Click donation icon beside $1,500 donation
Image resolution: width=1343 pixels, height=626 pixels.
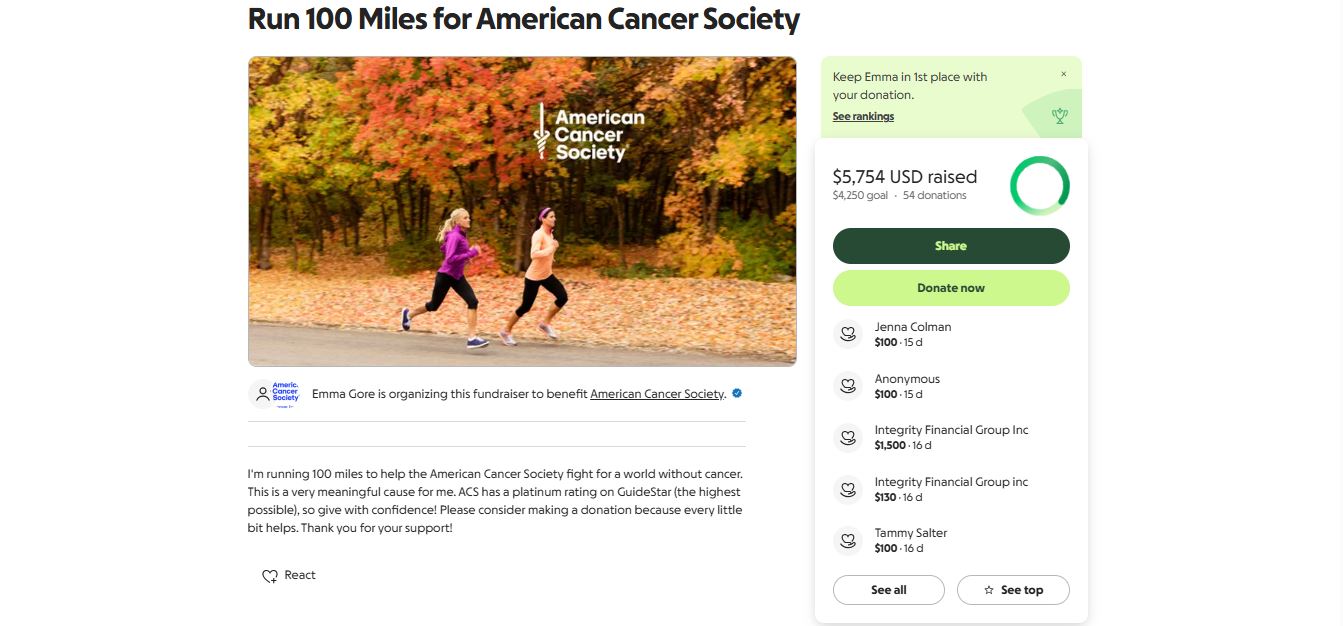(x=848, y=437)
